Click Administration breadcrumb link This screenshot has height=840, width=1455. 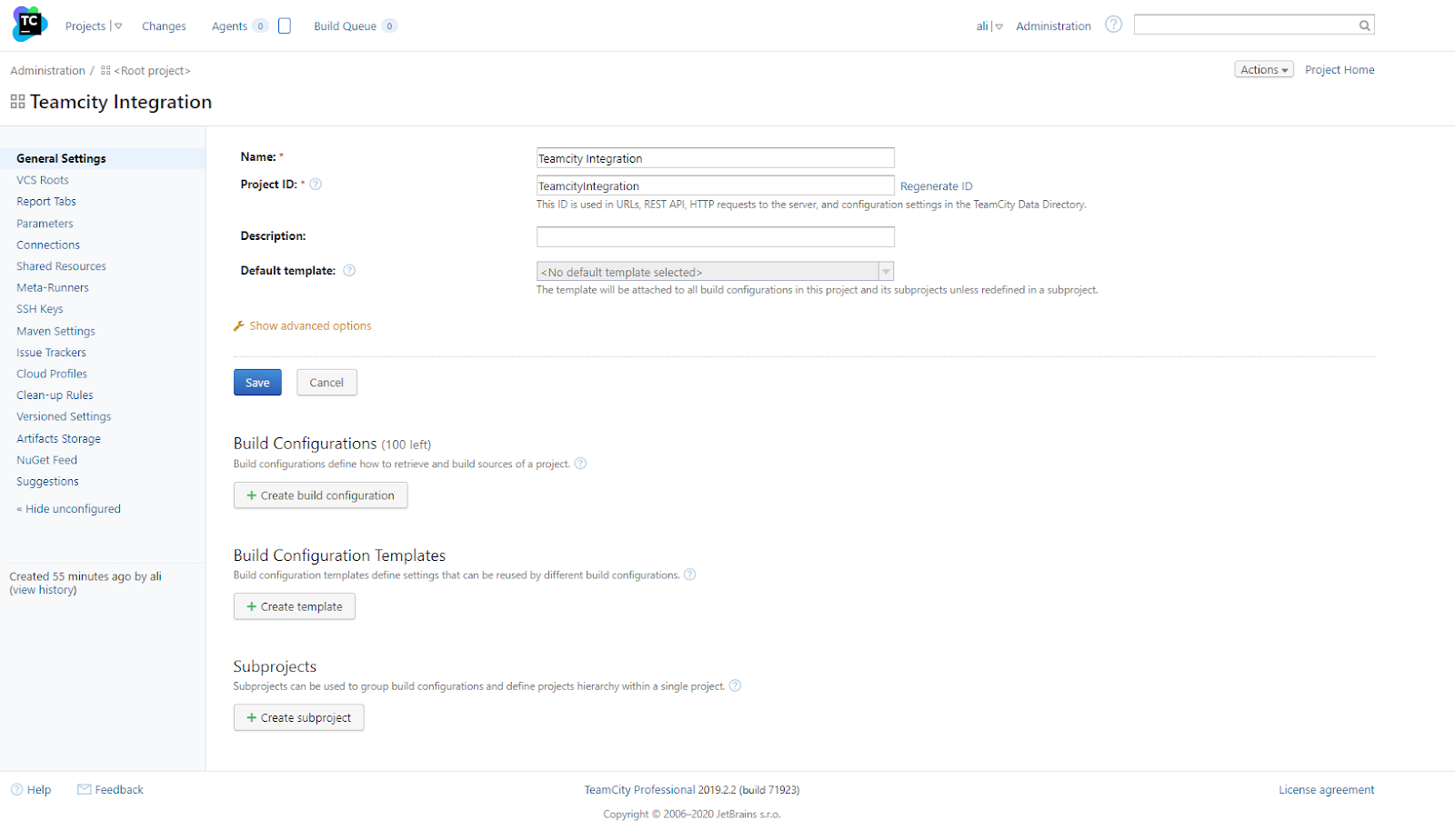pyautogui.click(x=47, y=70)
